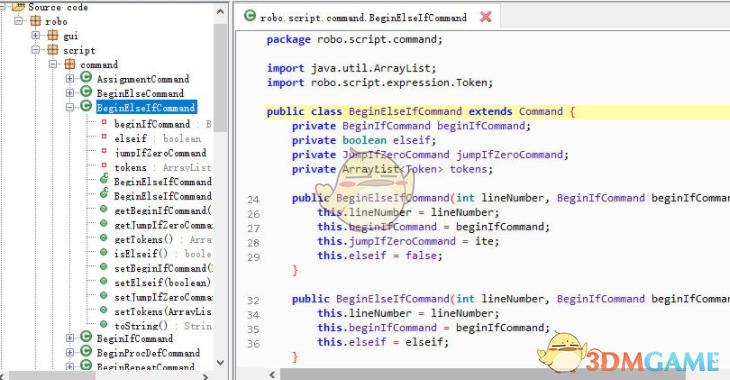This screenshot has height=380, width=730.
Task: Select the 'elseif : boolean' member
Action: tap(157, 138)
